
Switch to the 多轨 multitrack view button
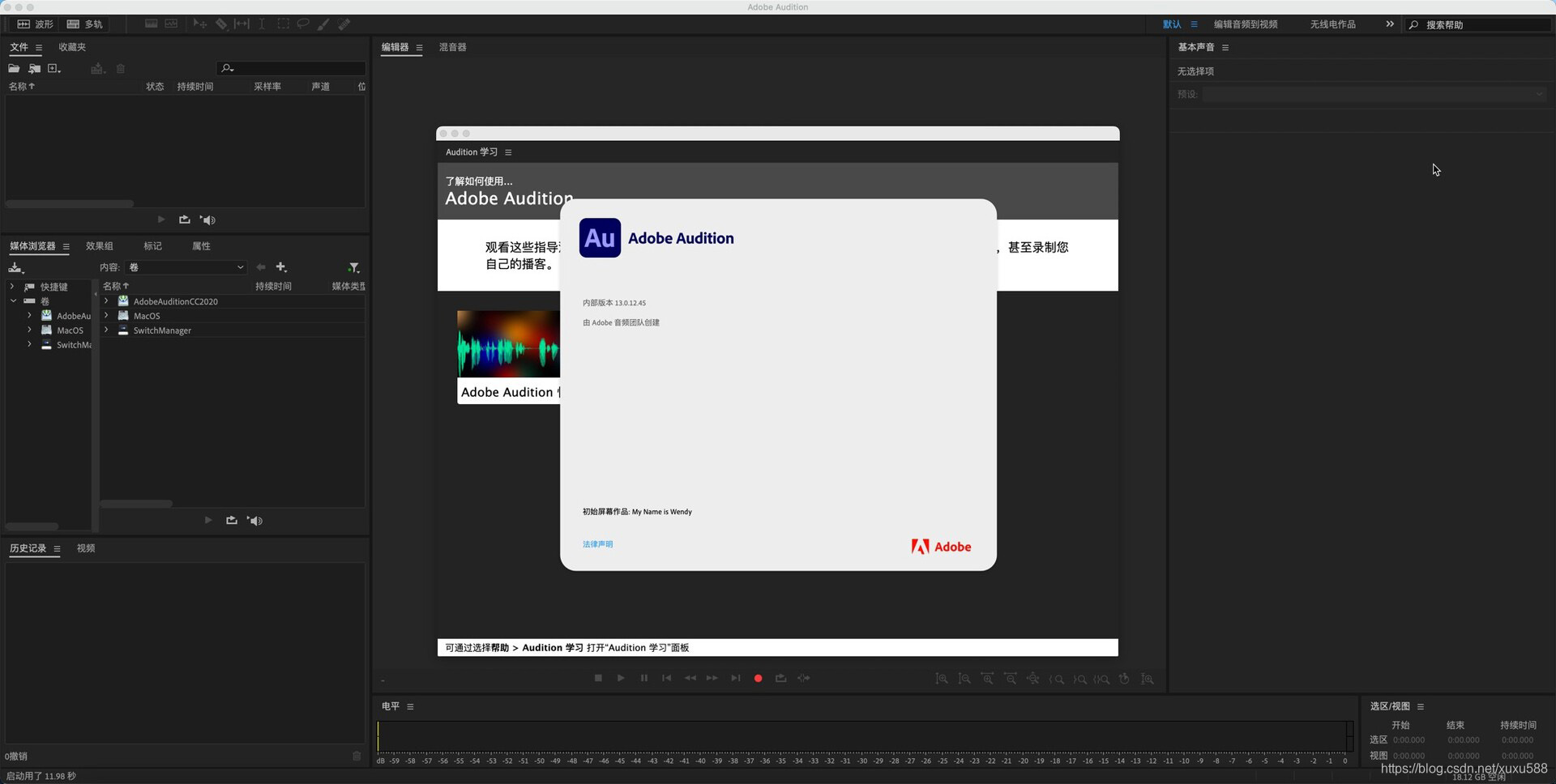pyautogui.click(x=84, y=24)
